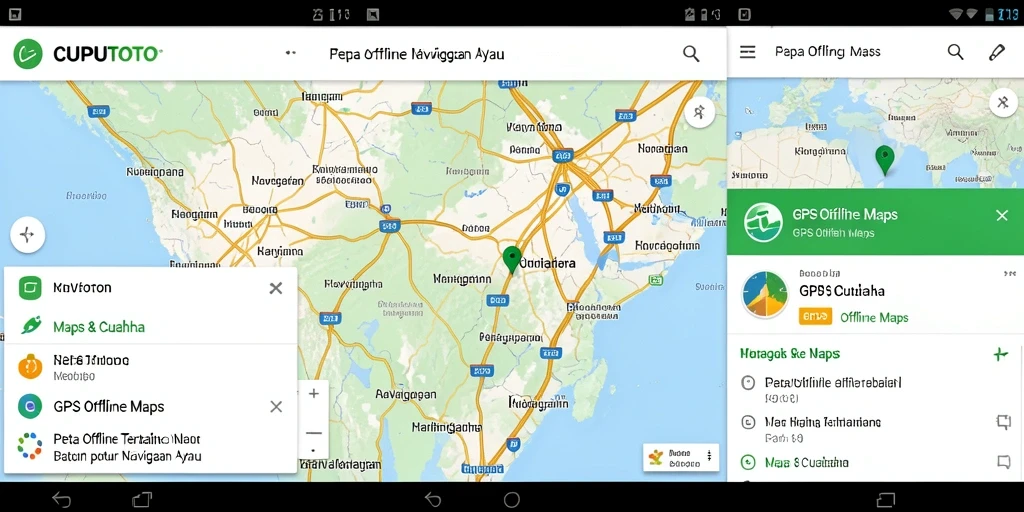The height and width of the screenshot is (512, 1024).
Task: Expand the small arrow right of GPSS Cutiaha card
Action: tap(1010, 272)
